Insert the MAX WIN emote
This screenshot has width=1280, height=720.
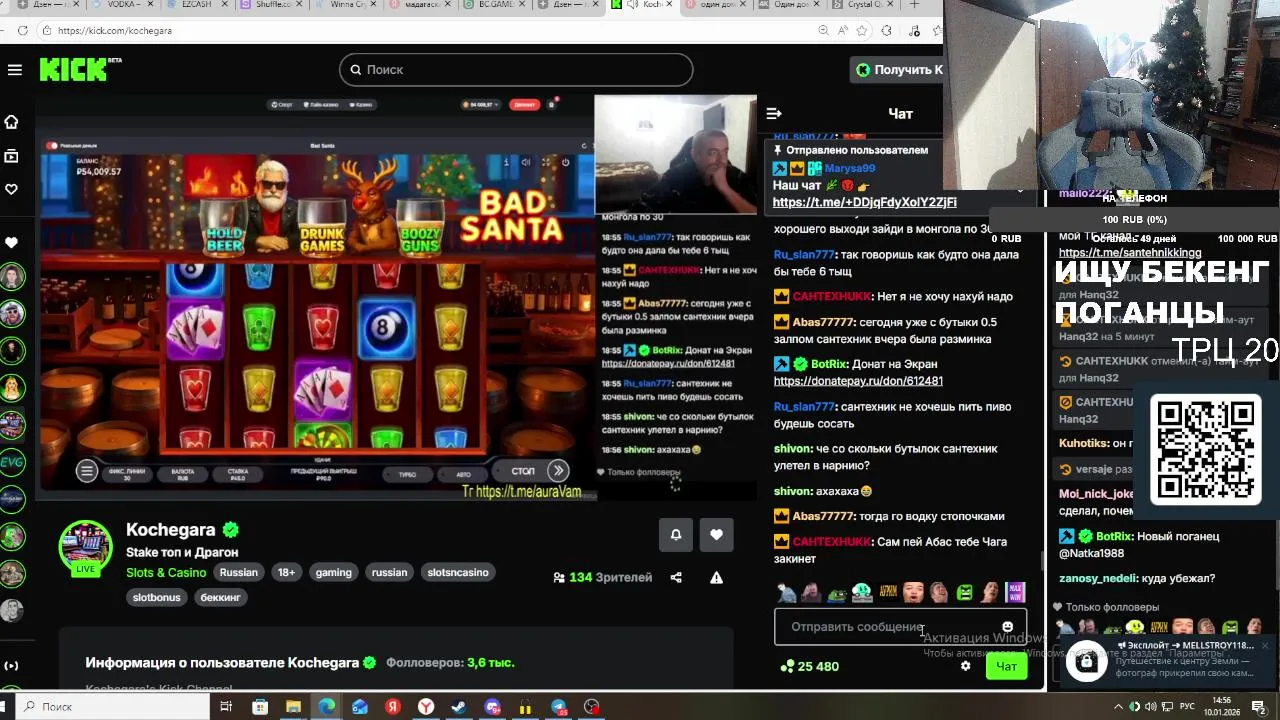pos(1015,593)
